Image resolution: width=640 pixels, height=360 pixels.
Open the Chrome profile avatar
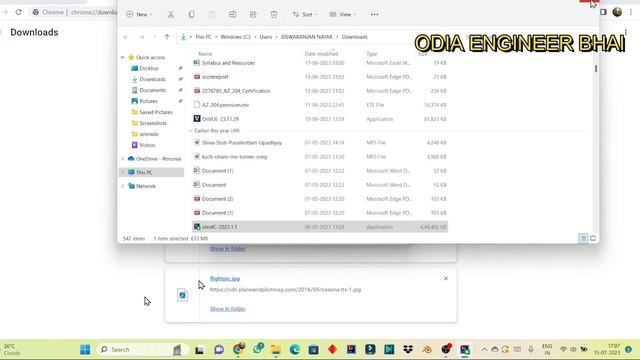(617, 12)
